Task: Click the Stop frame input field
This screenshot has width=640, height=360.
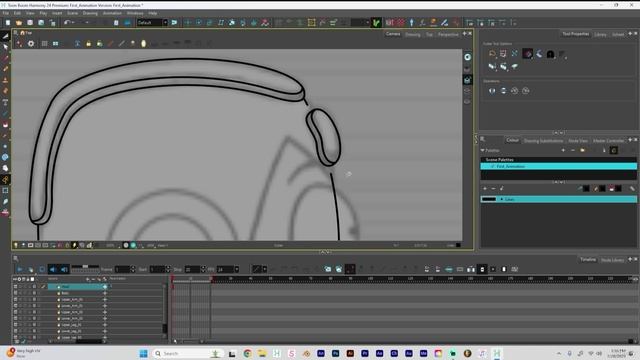Action: pyautogui.click(x=192, y=269)
